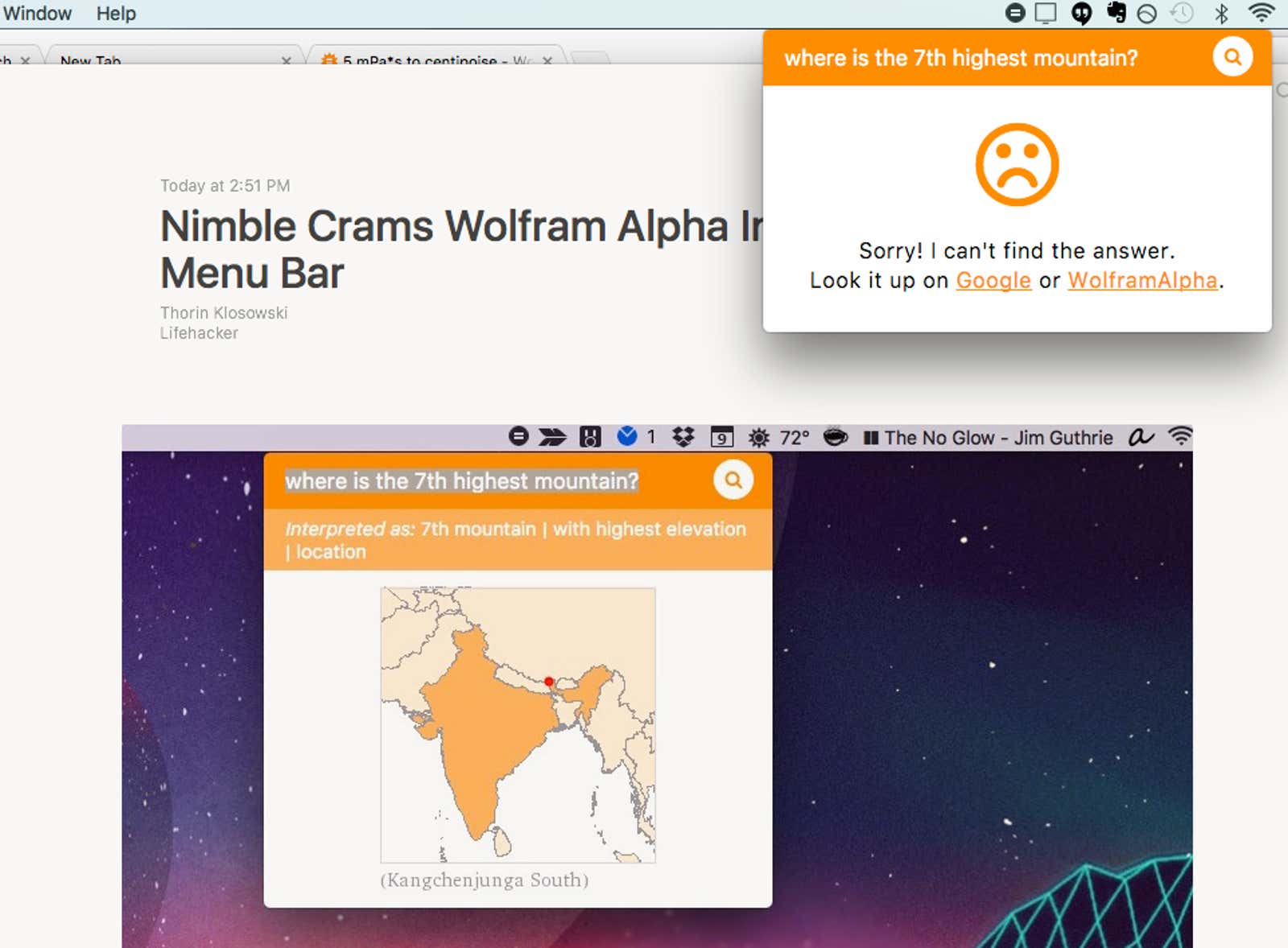Image resolution: width=1288 pixels, height=948 pixels.
Task: Click the highlighted query in the screenshot's Nimble field
Action: [461, 481]
